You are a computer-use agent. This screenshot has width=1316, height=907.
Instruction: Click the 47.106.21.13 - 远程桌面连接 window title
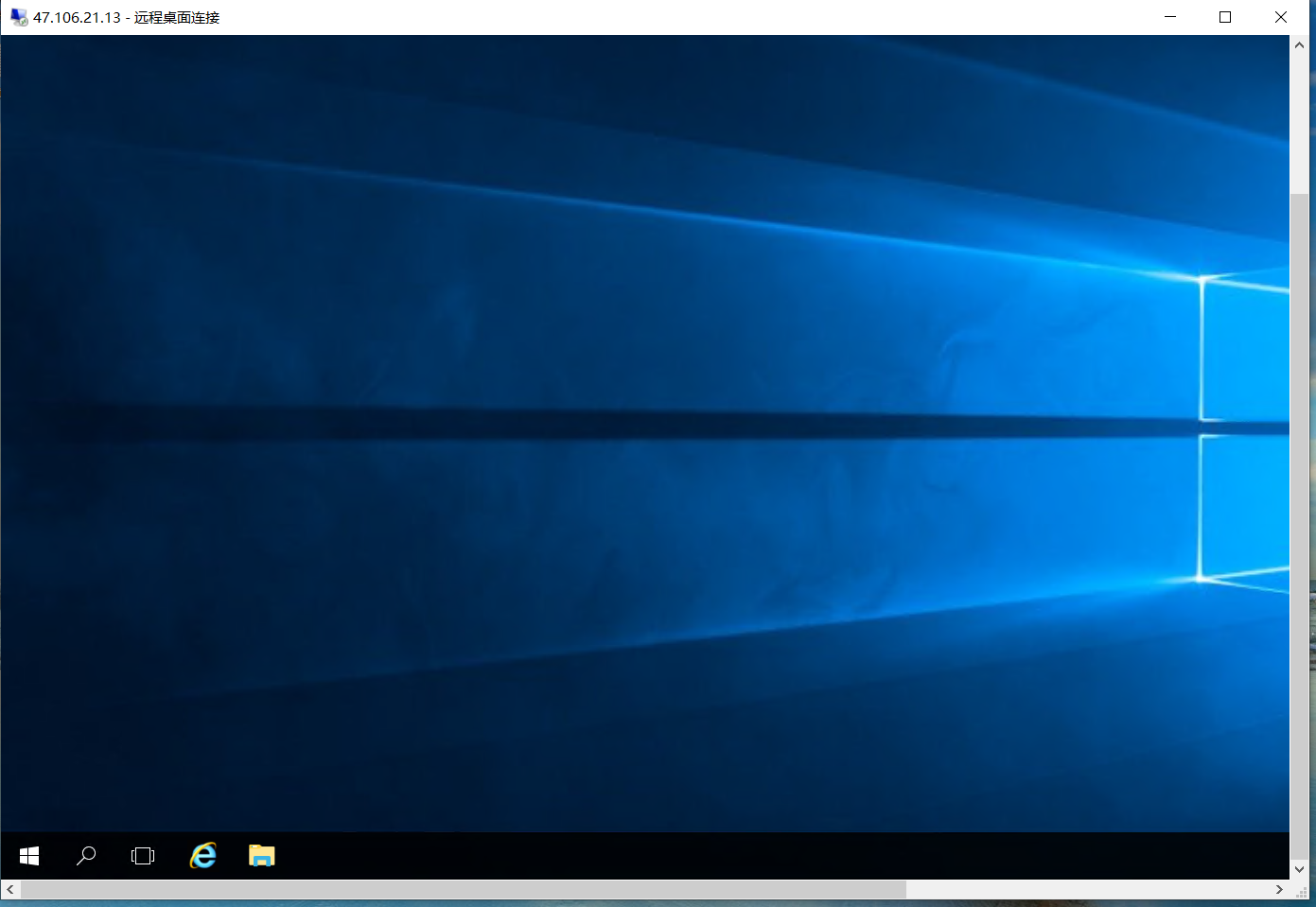point(126,17)
